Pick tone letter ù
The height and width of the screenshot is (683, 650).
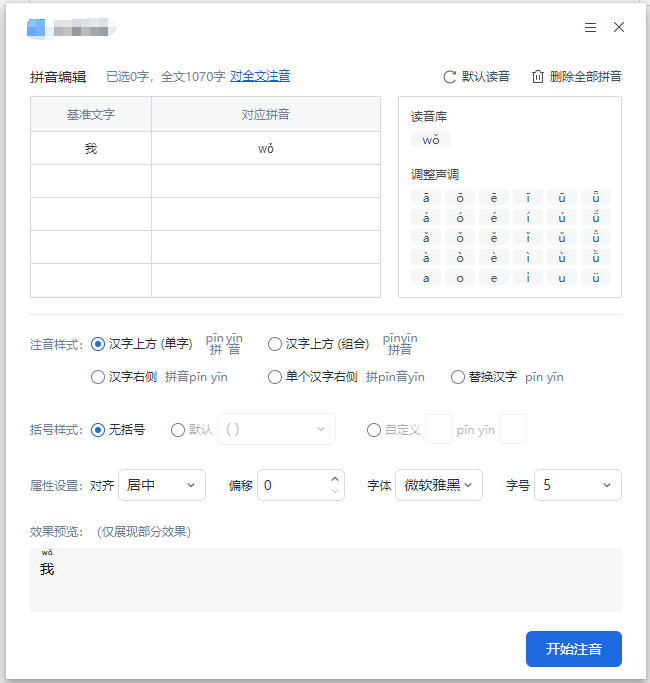click(562, 257)
